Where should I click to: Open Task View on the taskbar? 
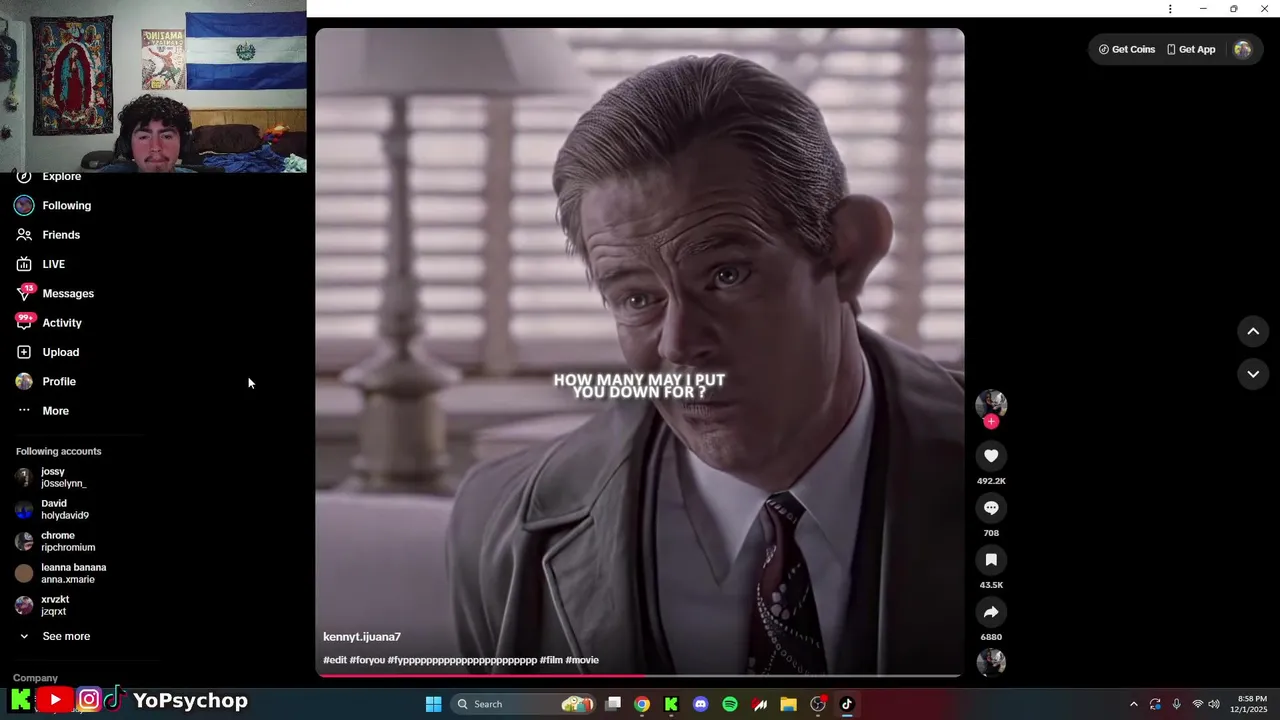(x=613, y=704)
